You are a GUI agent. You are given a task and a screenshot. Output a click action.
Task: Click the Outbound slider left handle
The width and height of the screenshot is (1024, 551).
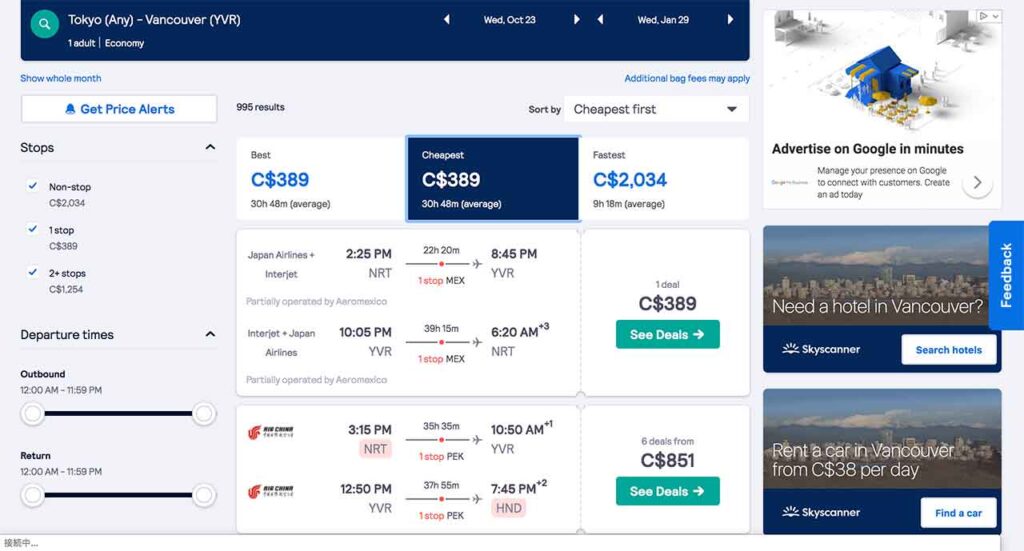click(x=33, y=413)
